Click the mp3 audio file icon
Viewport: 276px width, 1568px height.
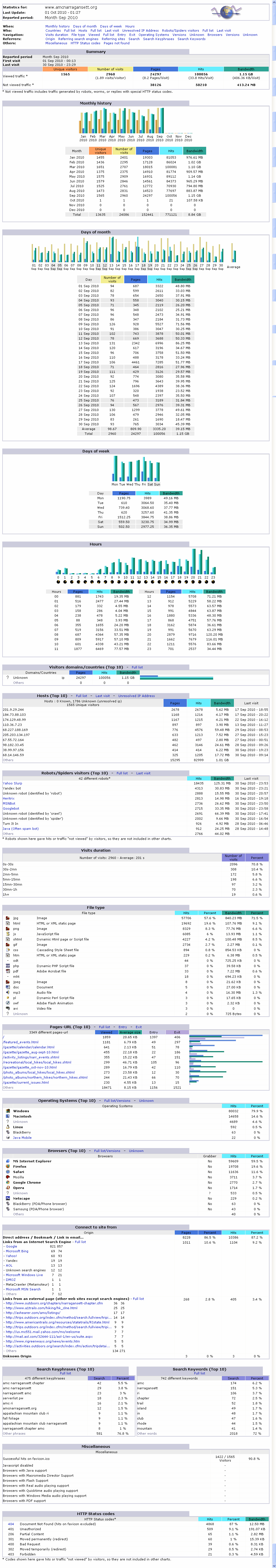7,992
